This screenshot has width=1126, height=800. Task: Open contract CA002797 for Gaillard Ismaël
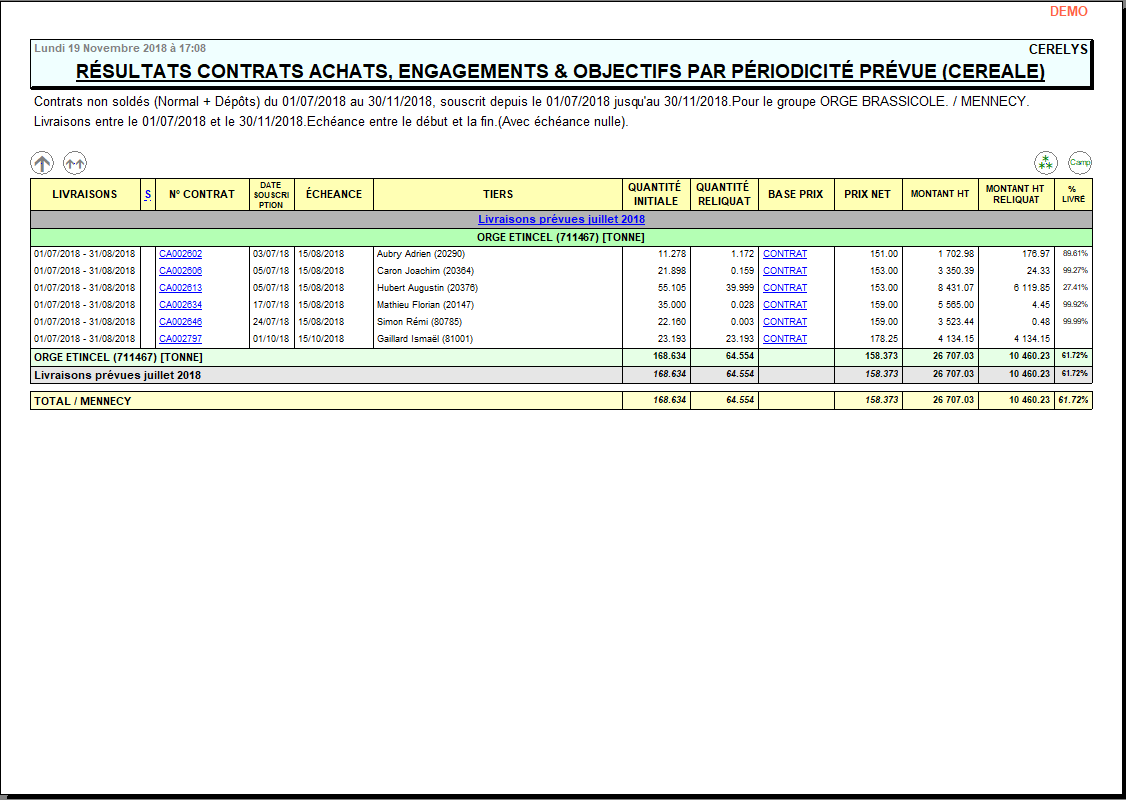tap(180, 339)
